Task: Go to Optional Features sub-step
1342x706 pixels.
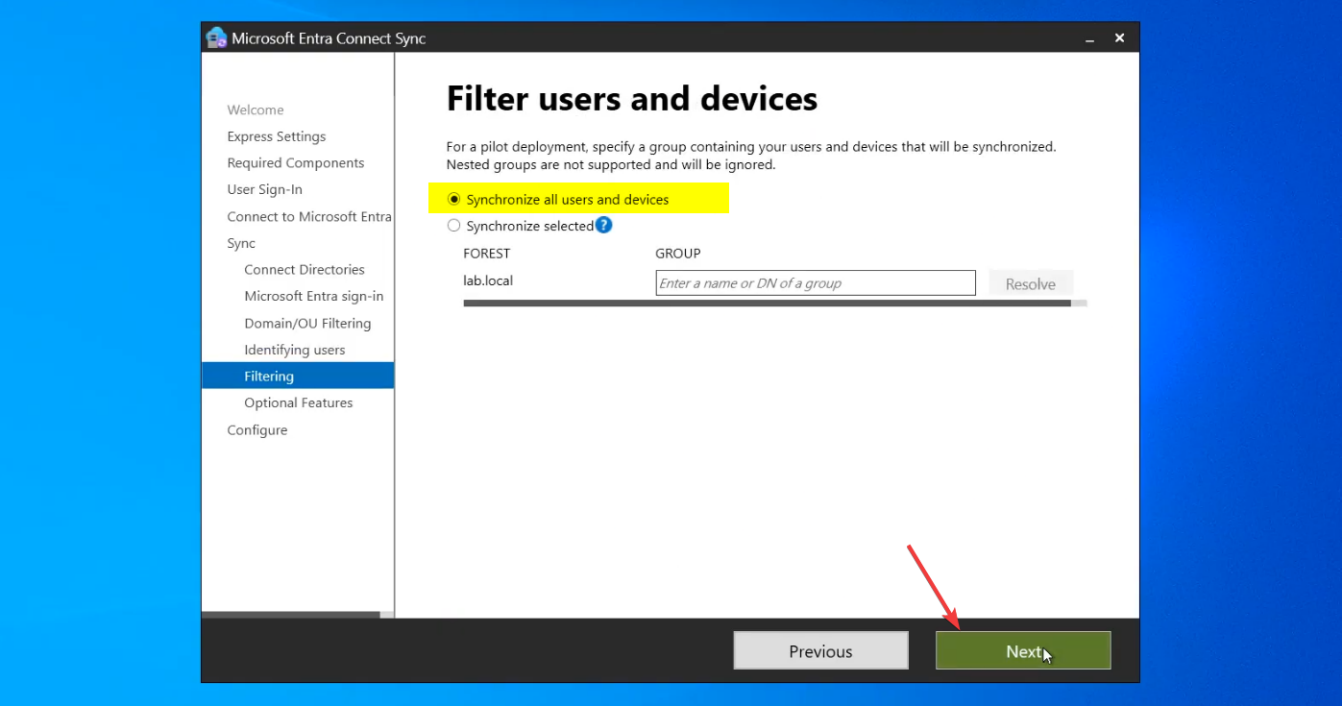Action: 298,403
